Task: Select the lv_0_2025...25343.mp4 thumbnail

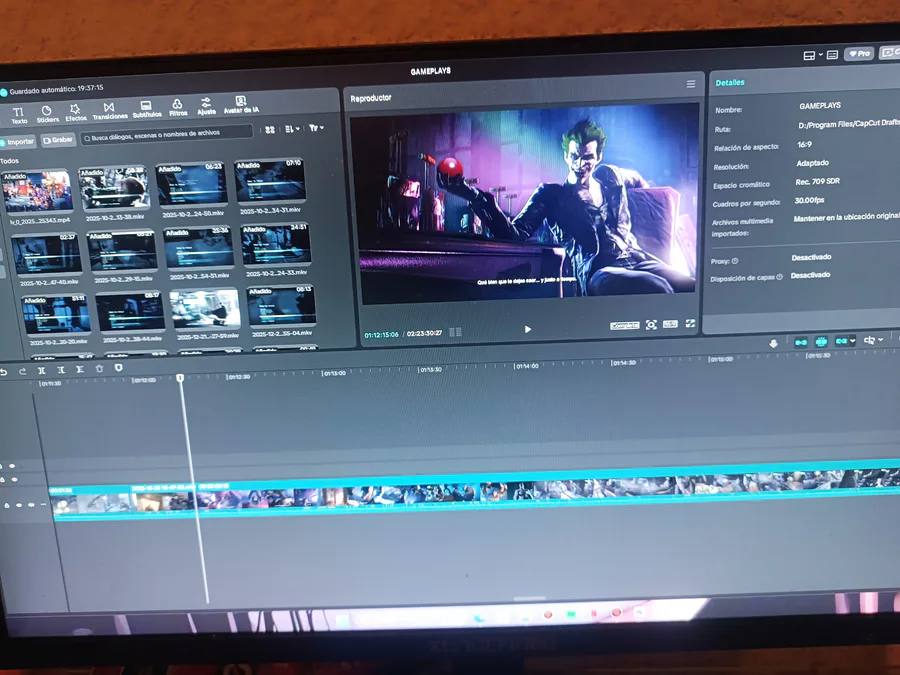Action: (x=38, y=191)
